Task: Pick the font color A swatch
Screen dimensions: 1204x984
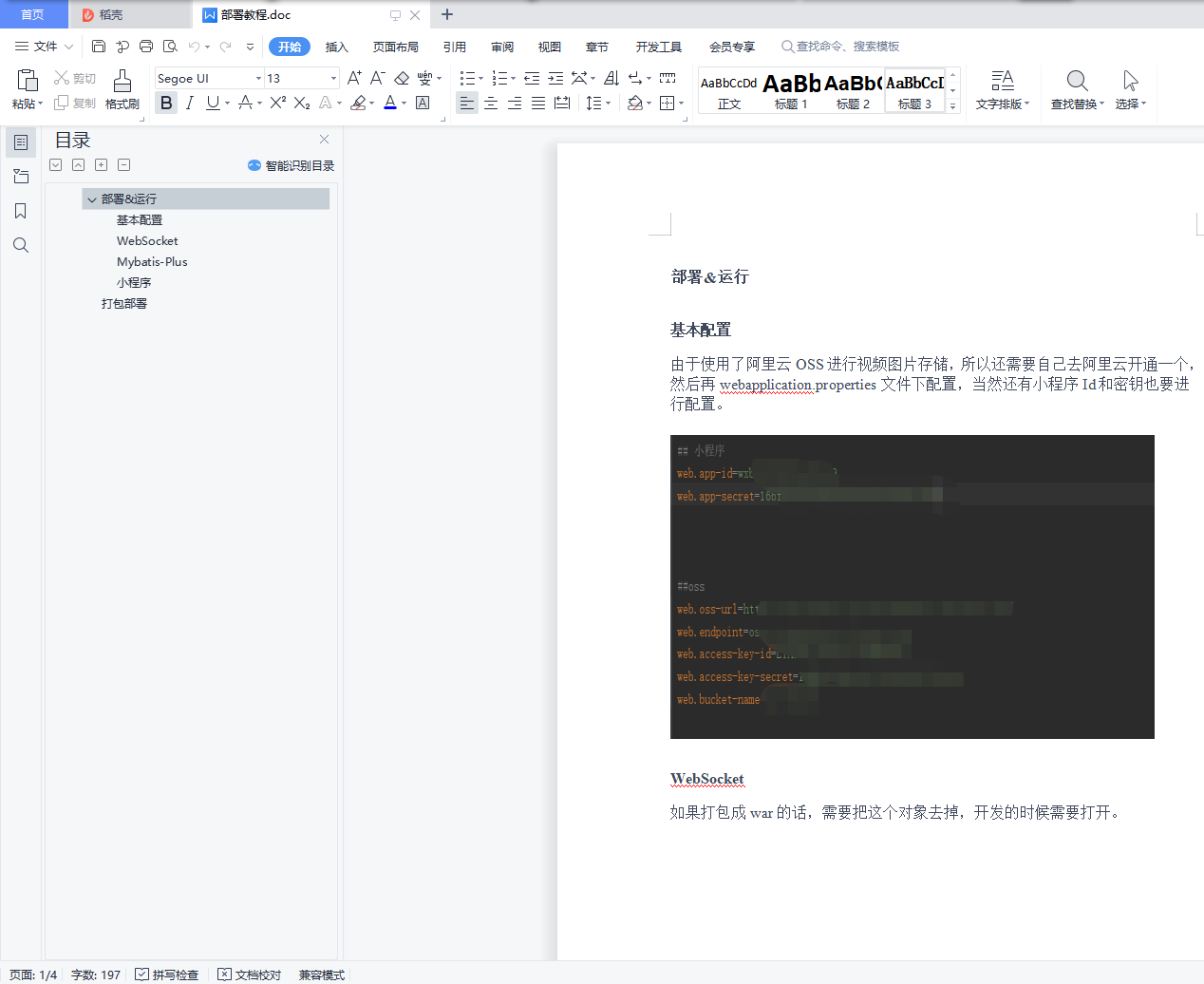Action: pyautogui.click(x=390, y=103)
